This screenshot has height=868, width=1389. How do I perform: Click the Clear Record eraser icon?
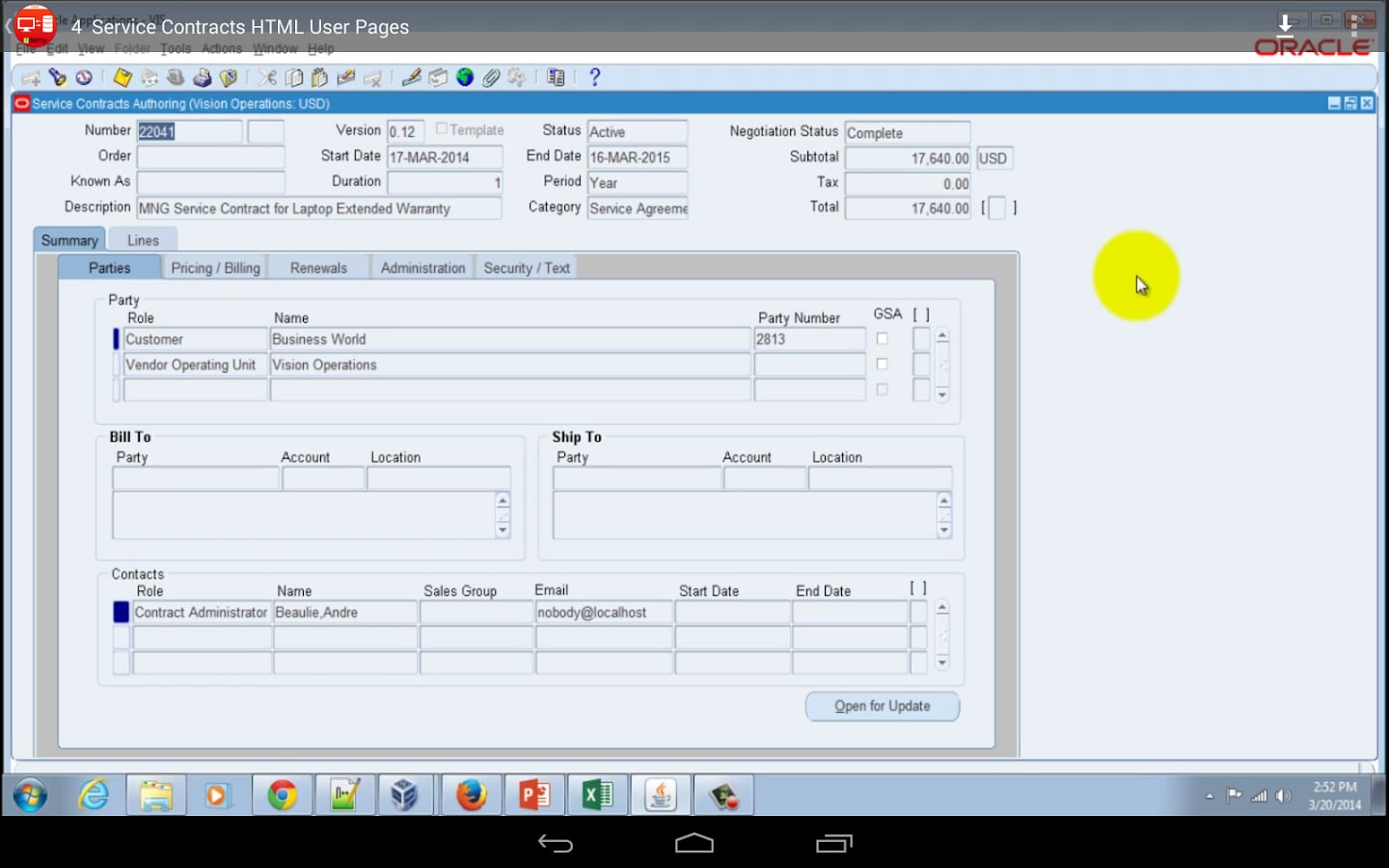click(345, 77)
